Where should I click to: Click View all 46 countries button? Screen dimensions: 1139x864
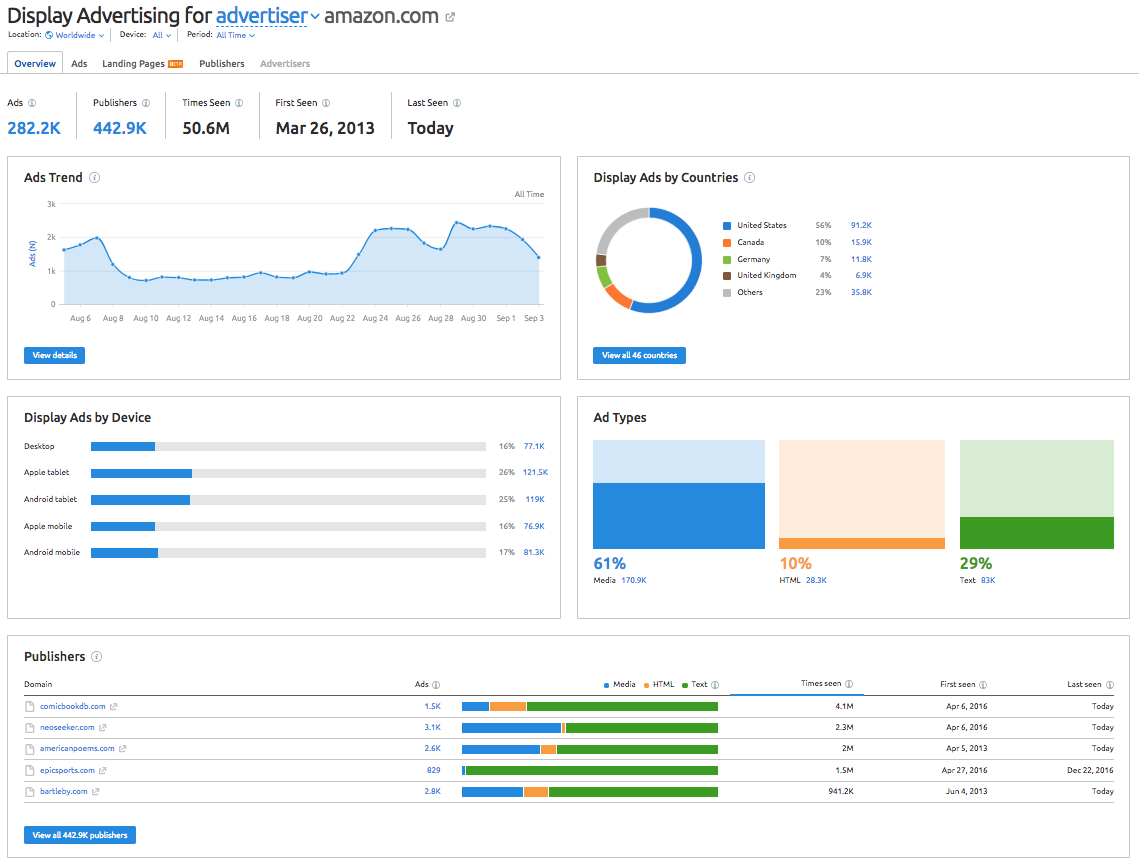coord(639,355)
